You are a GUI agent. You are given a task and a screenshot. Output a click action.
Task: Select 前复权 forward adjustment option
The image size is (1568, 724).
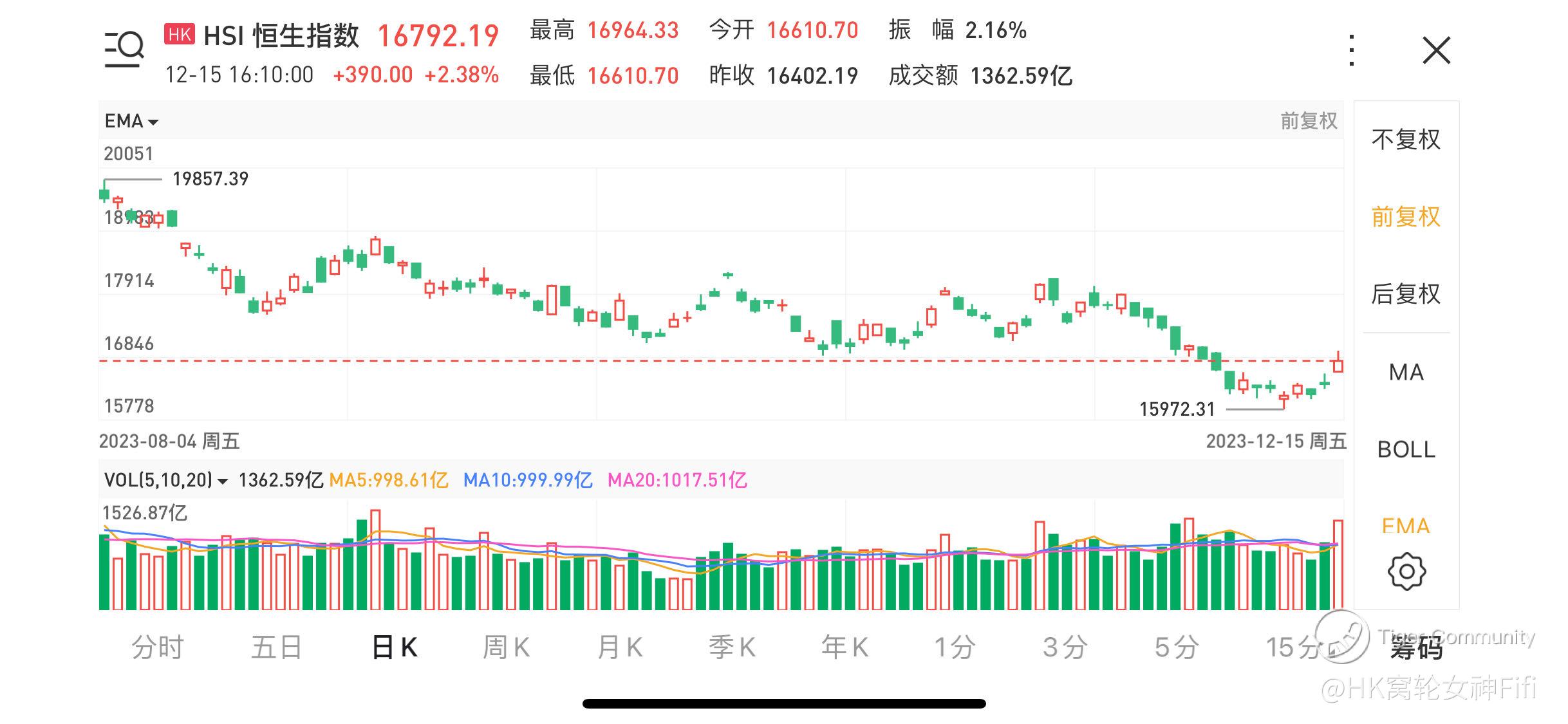(x=1406, y=217)
